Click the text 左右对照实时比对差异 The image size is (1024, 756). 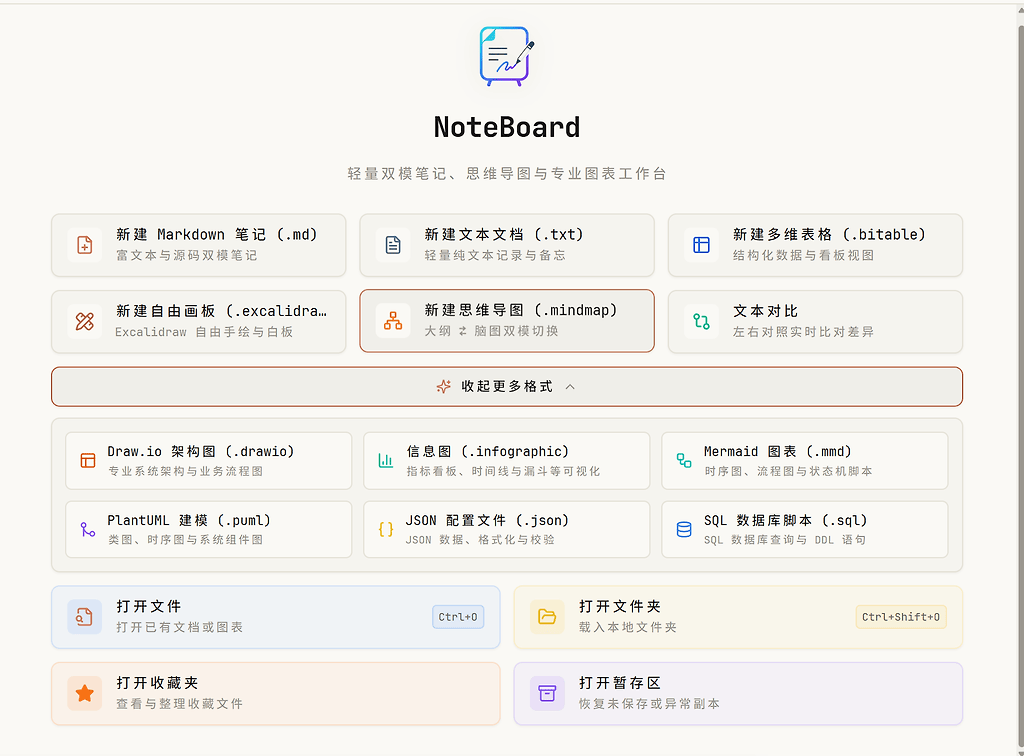coord(803,332)
